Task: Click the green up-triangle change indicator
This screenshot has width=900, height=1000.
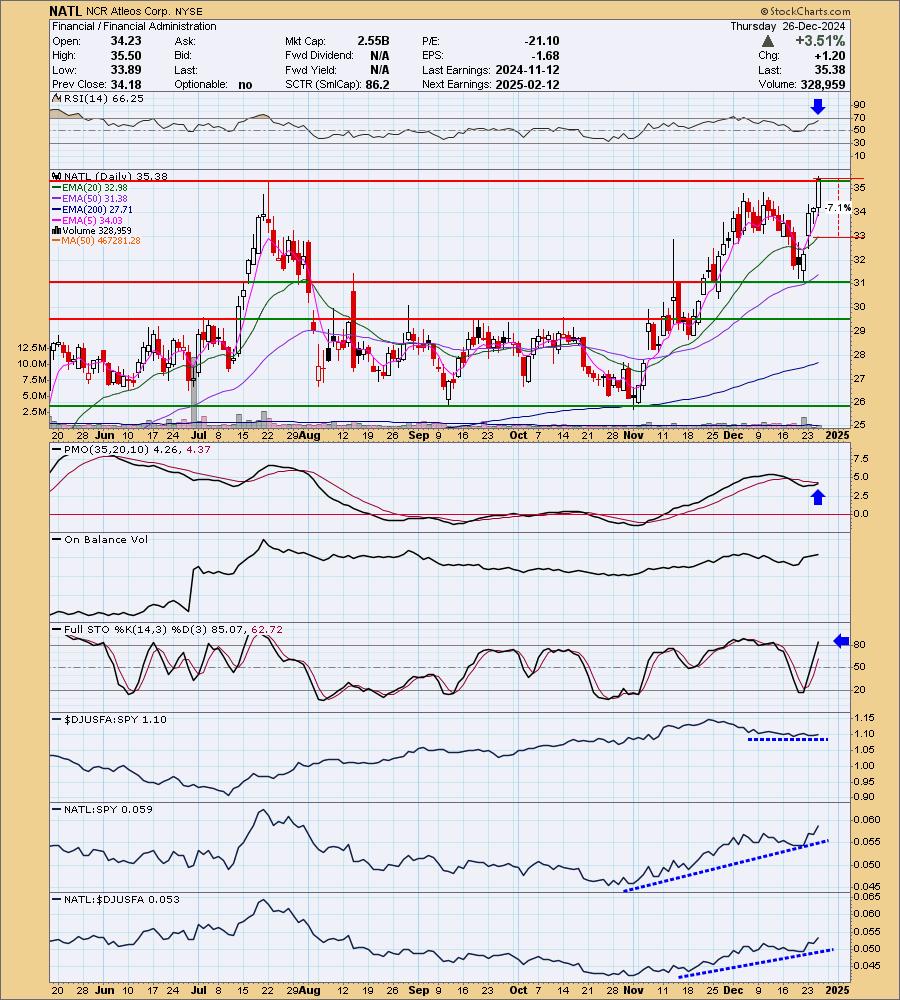Action: click(x=768, y=41)
